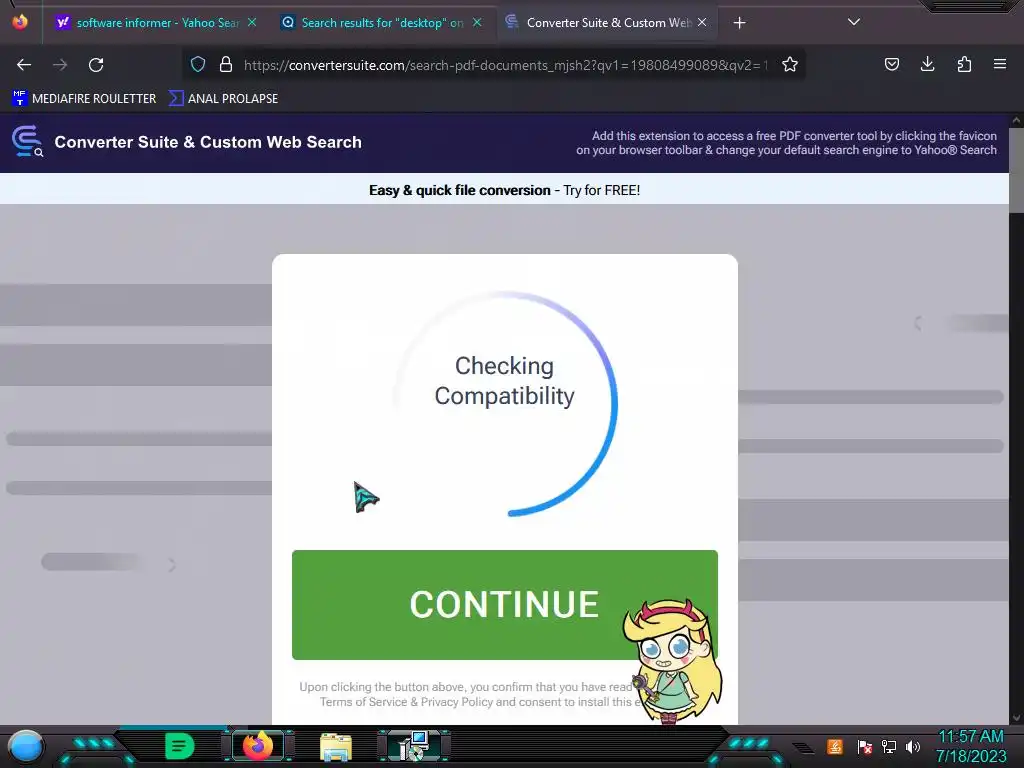Switch to Search results for desktop tab
The image size is (1024, 768).
(382, 23)
